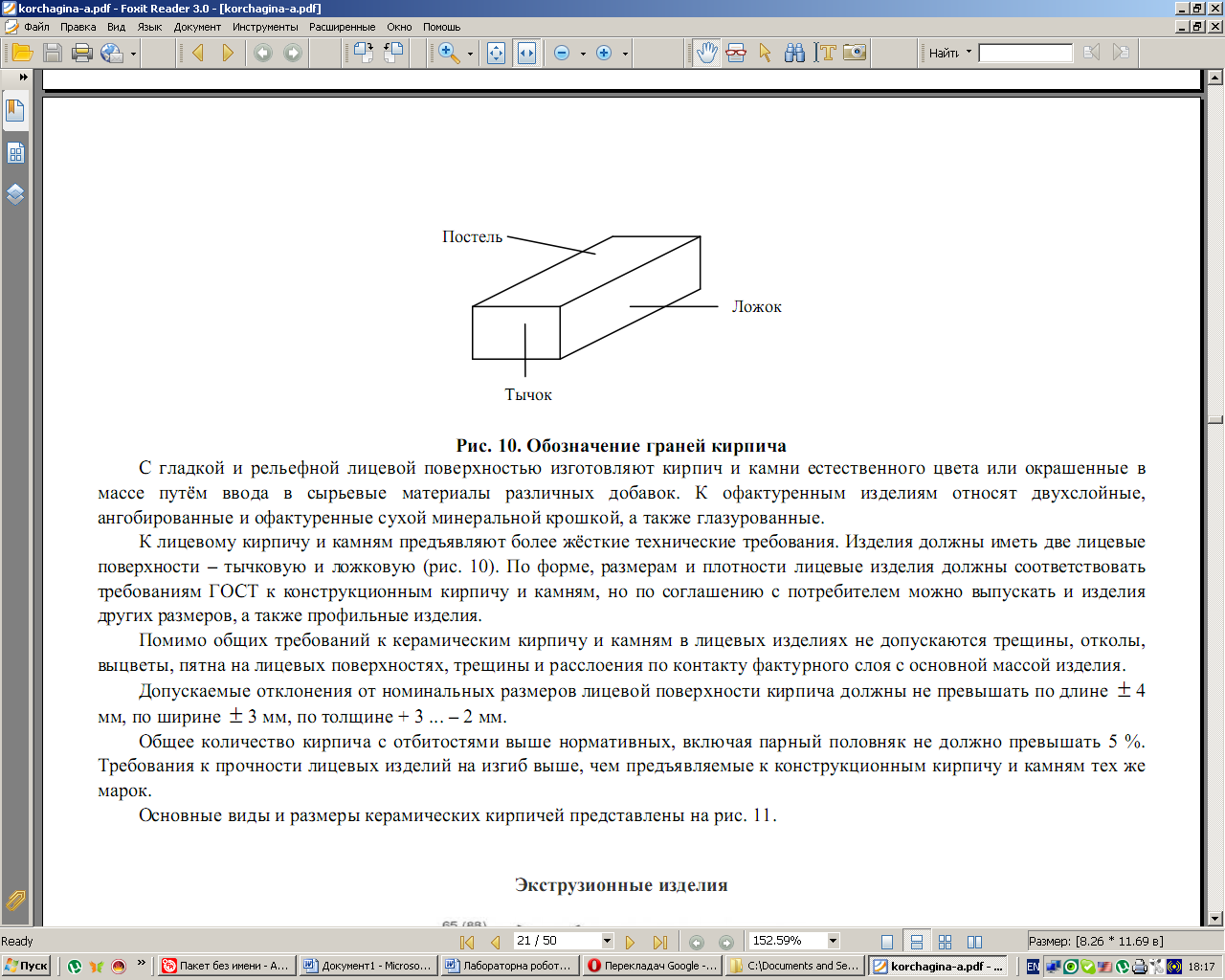This screenshot has width=1225, height=980.
Task: Click the Find Next icon beside the search box
Action: [1121, 53]
